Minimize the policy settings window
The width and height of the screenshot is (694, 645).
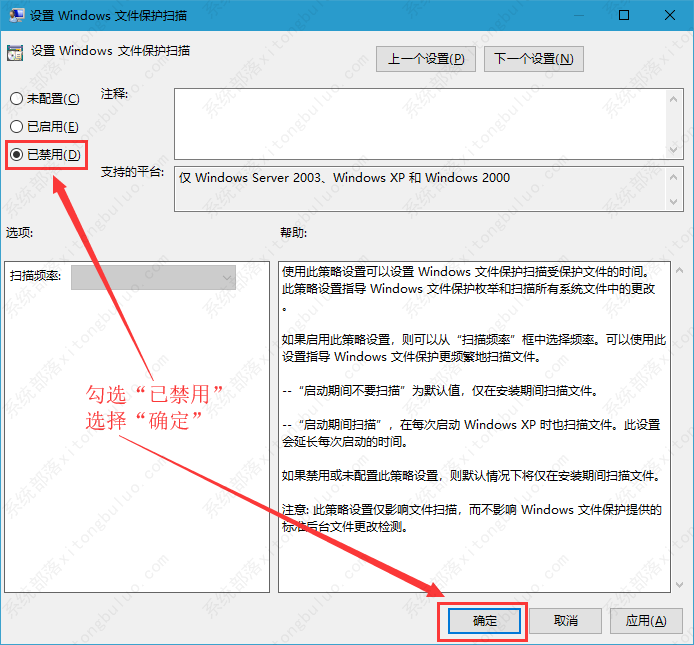click(578, 16)
